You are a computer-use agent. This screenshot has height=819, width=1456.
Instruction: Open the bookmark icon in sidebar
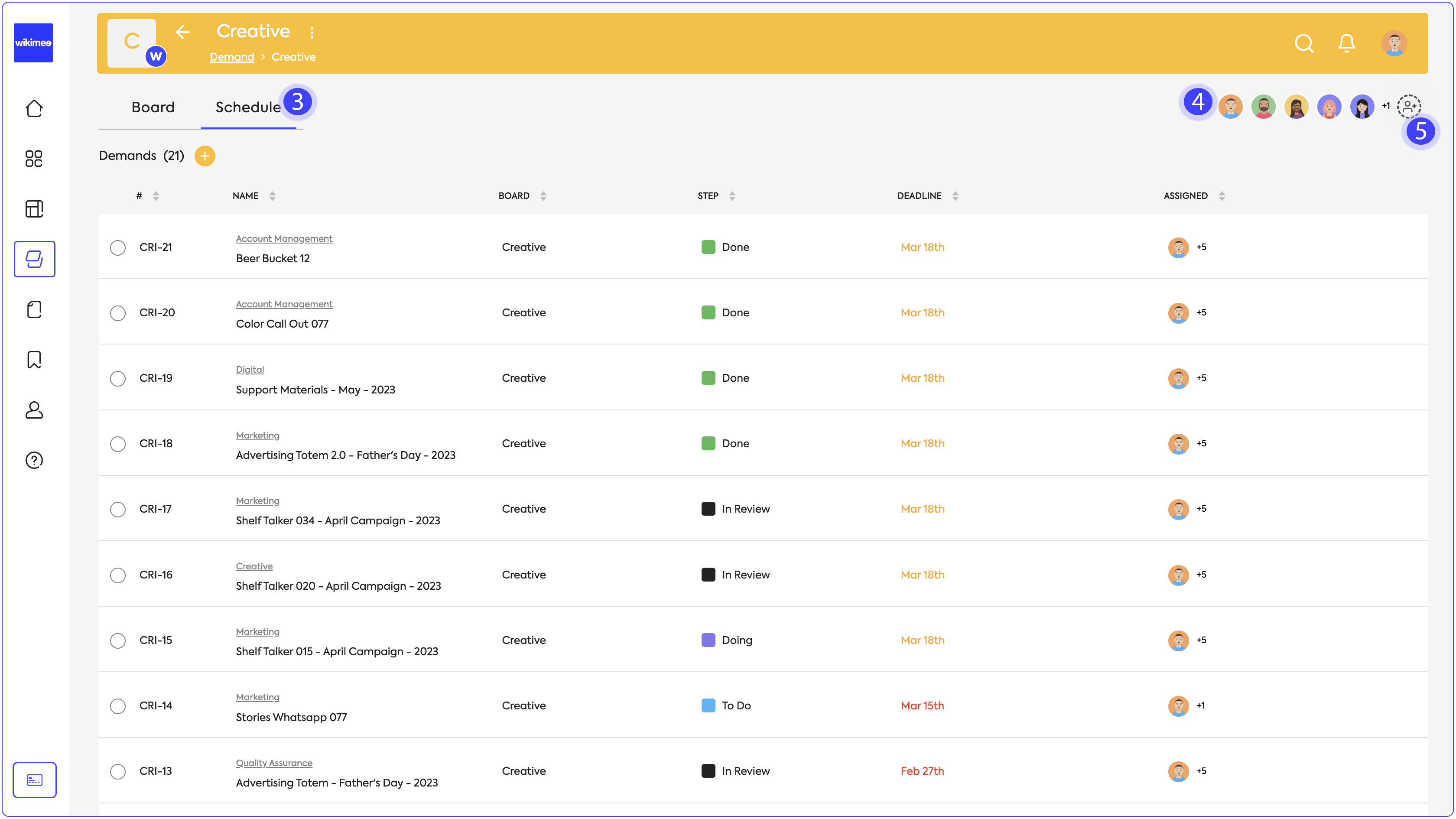tap(34, 360)
